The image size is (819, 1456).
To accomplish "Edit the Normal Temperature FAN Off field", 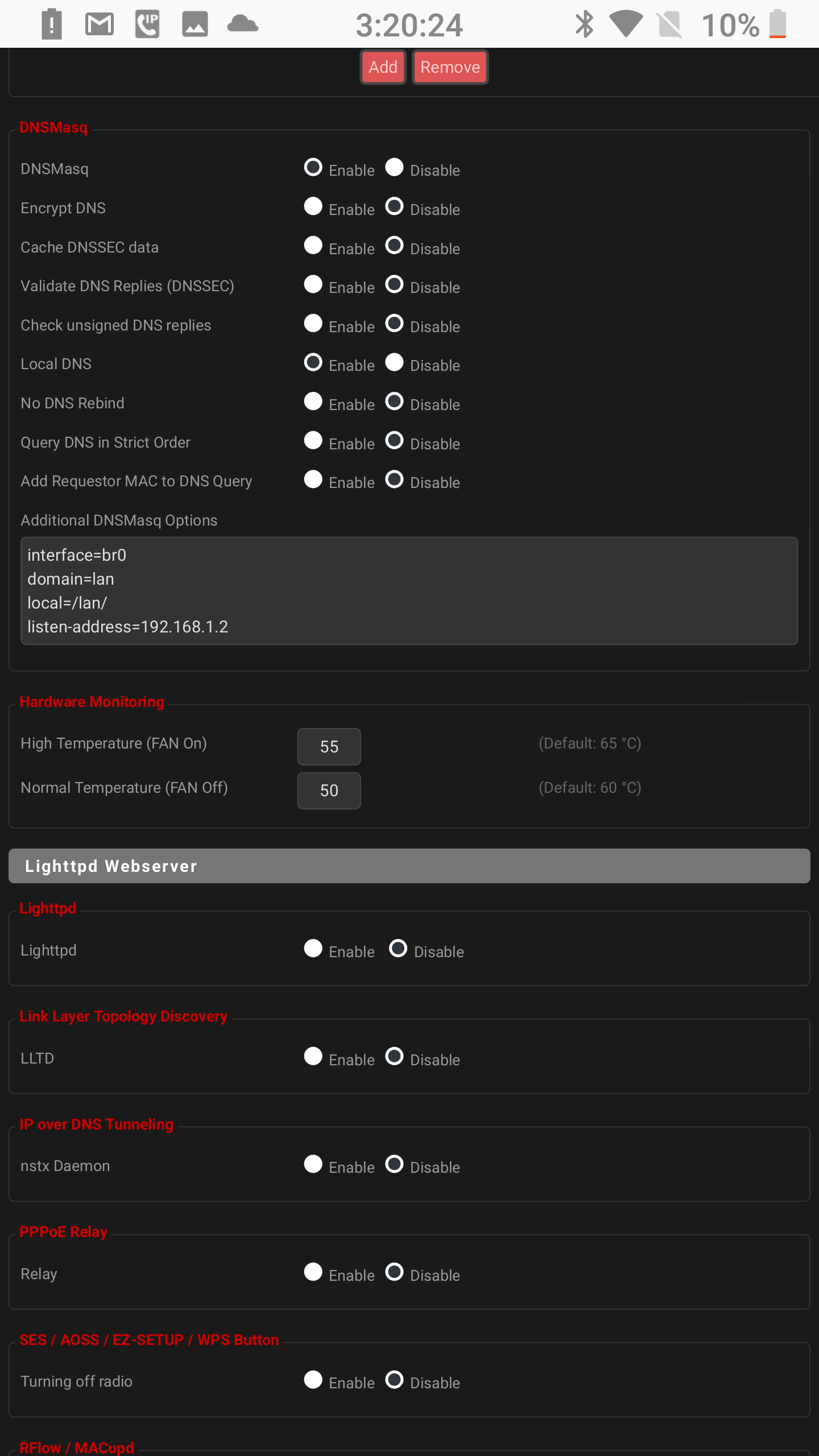I will [x=329, y=791].
